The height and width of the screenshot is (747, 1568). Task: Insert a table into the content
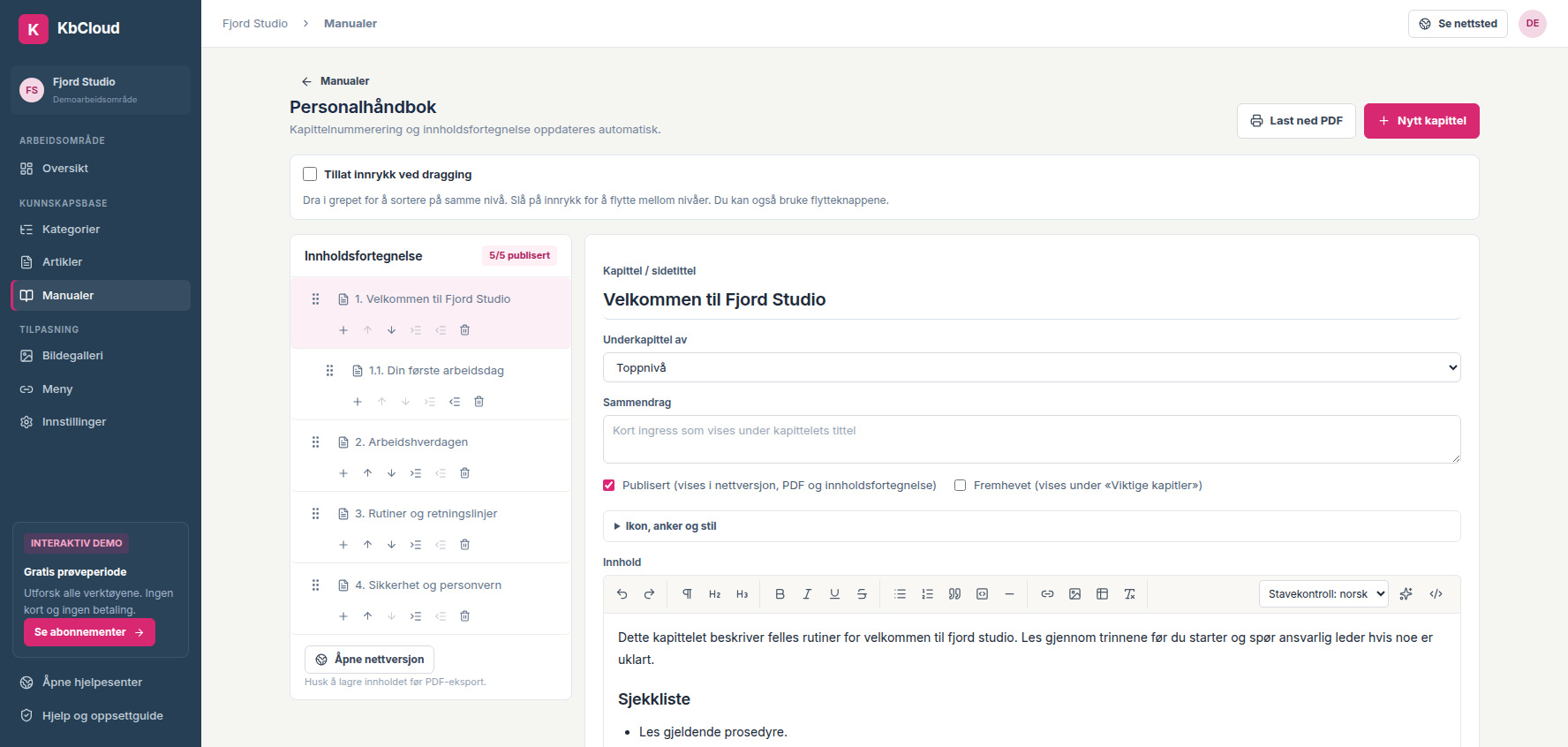pos(1102,594)
